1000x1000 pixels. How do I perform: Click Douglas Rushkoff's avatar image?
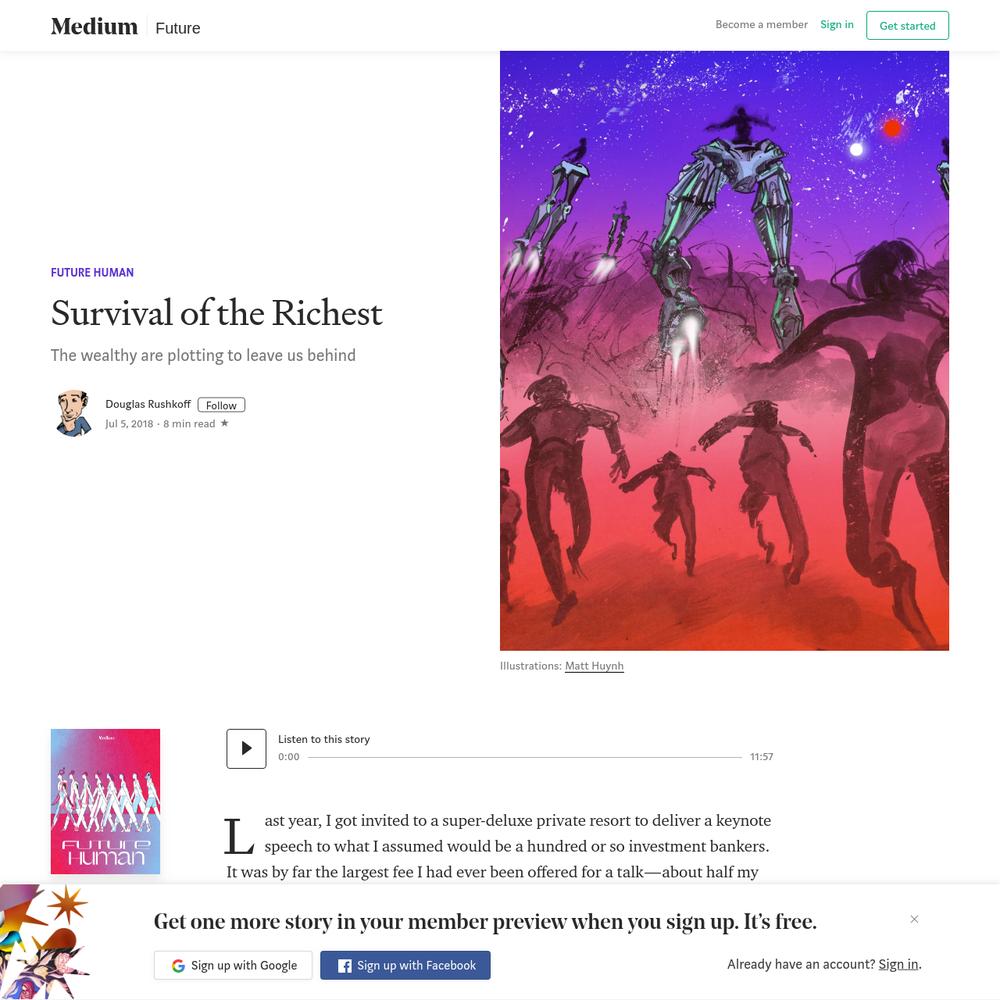pos(73,413)
